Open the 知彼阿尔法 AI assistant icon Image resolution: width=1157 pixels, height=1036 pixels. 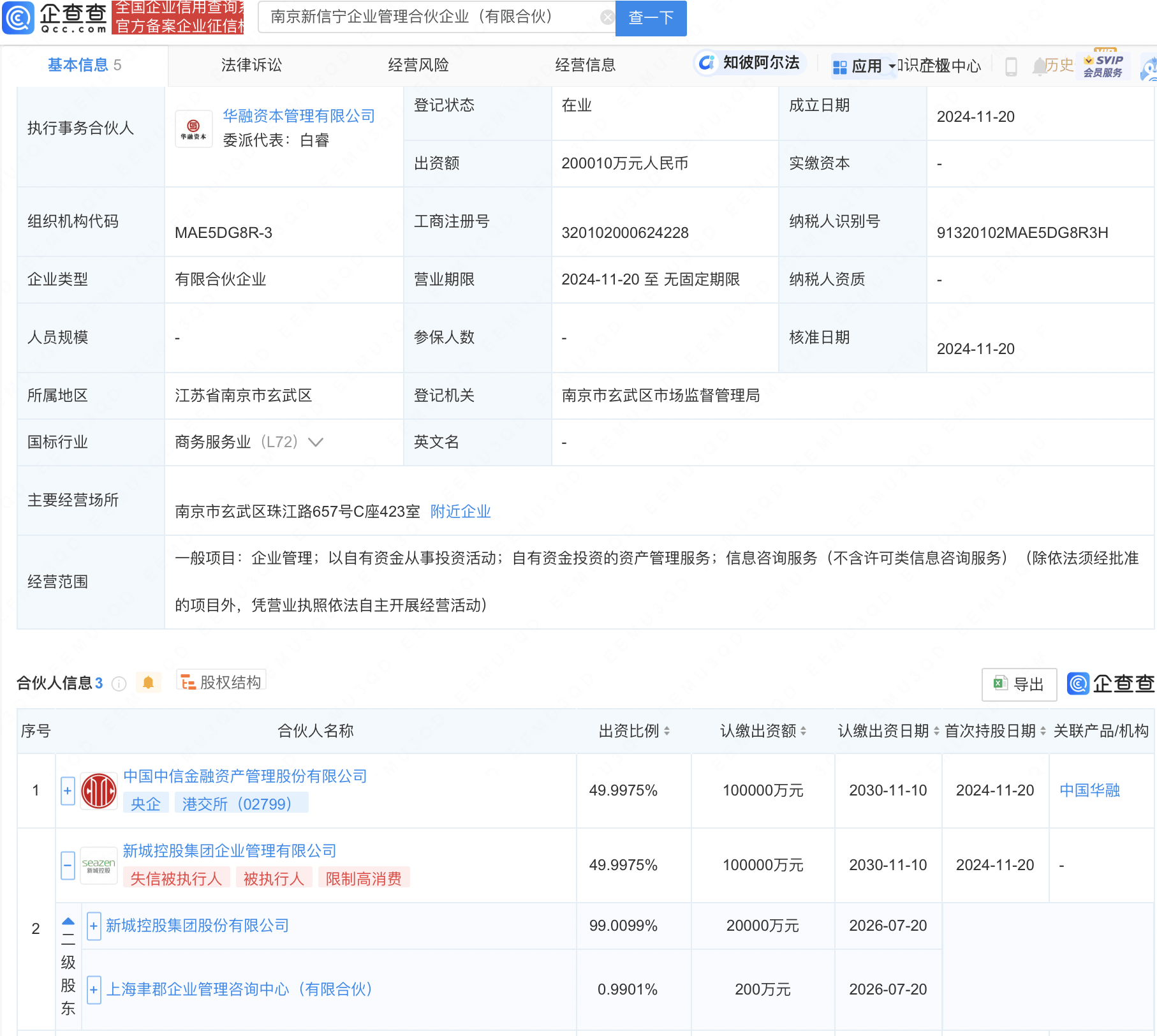pos(706,63)
